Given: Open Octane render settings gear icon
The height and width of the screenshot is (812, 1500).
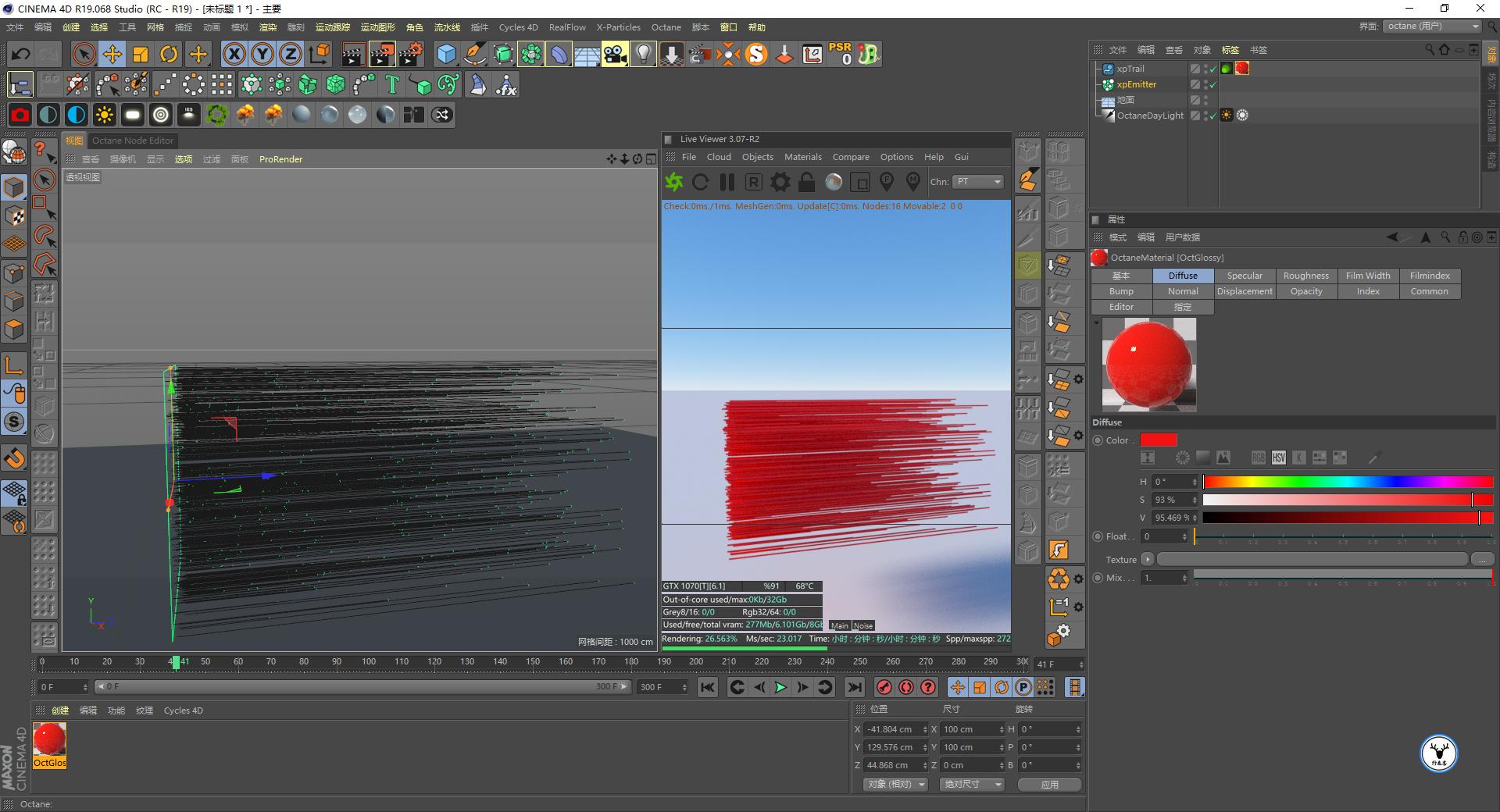Looking at the screenshot, I should click(780, 182).
